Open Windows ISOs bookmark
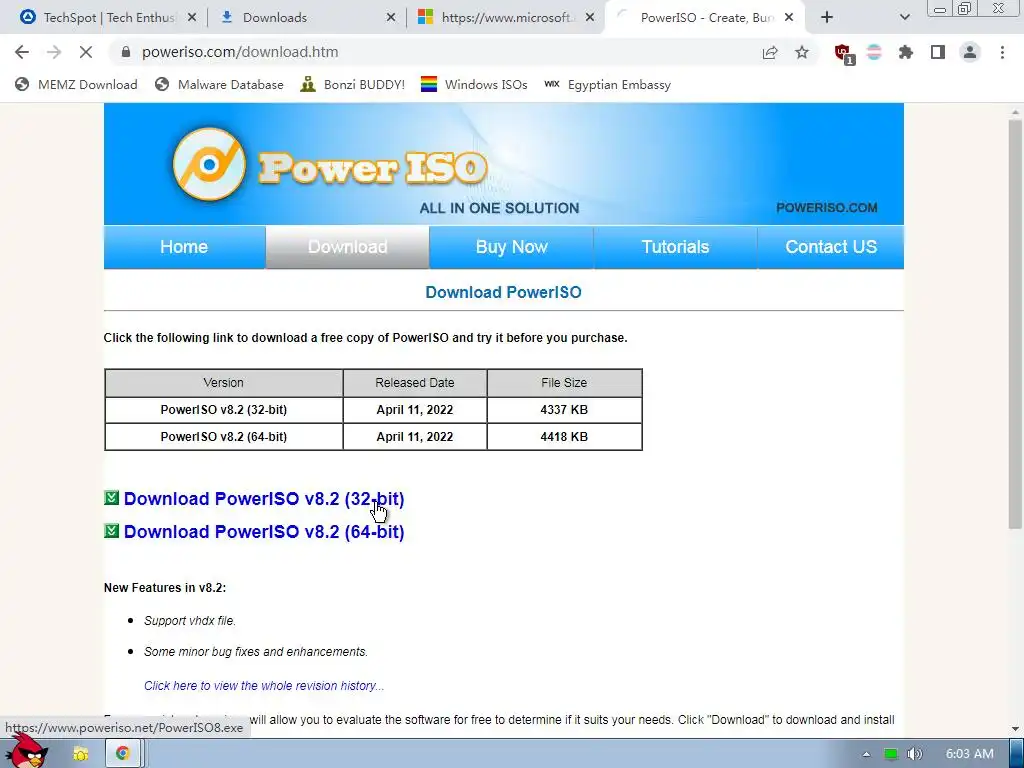 tap(474, 84)
